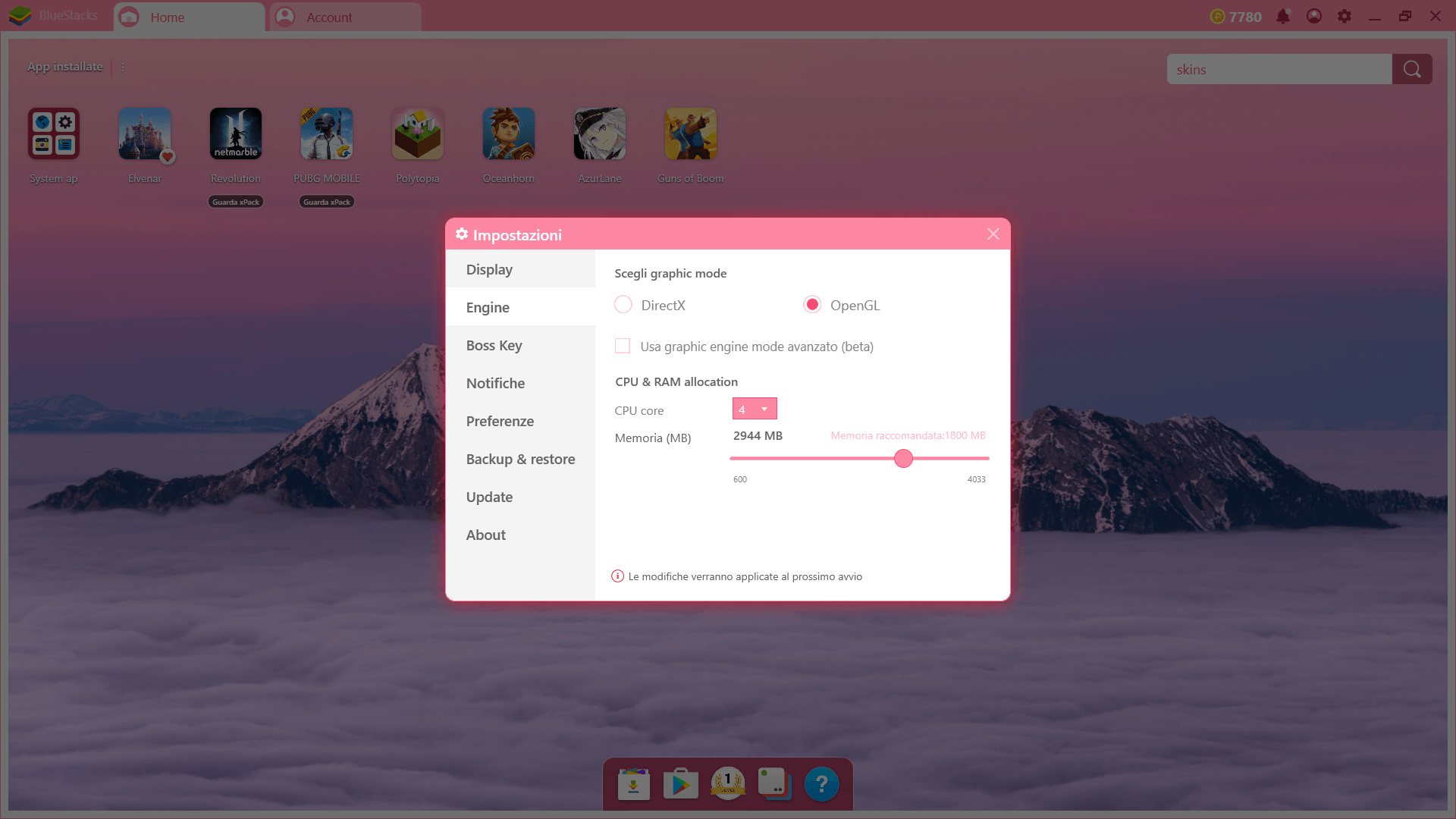
Task: Launch PUBG MOBILE app icon
Action: pos(327,133)
